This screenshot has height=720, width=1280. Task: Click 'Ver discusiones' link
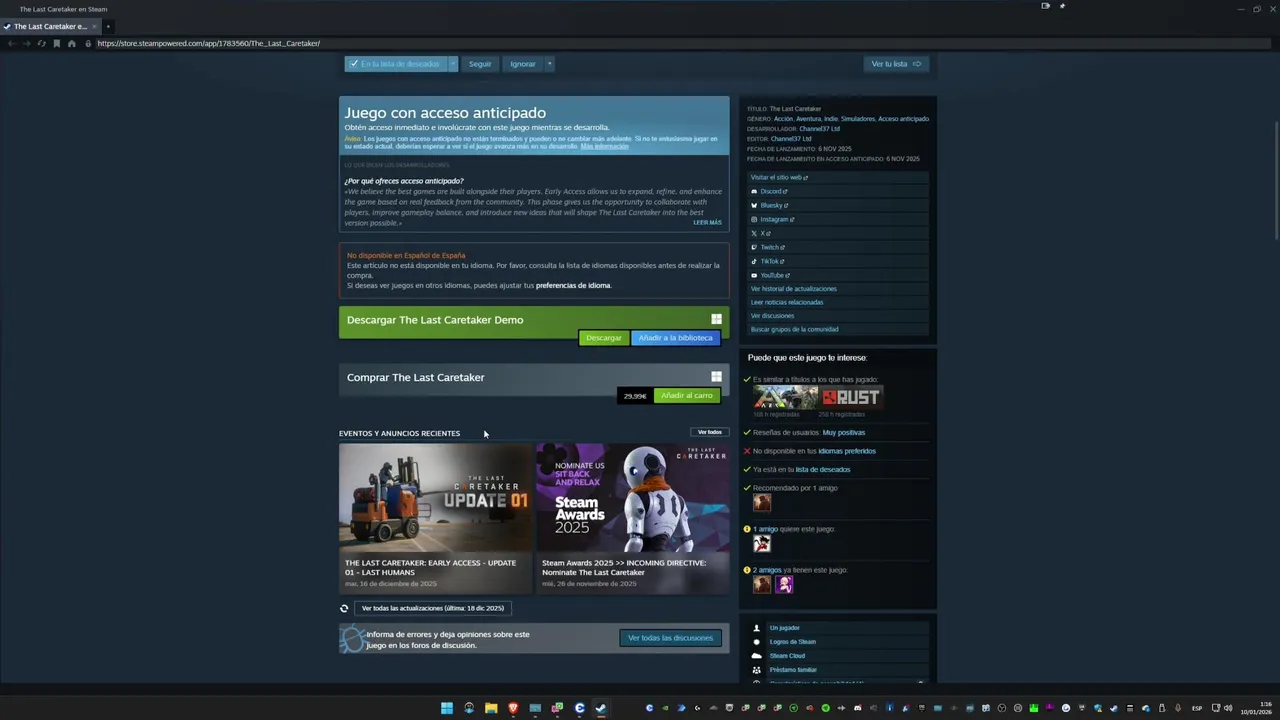[772, 316]
